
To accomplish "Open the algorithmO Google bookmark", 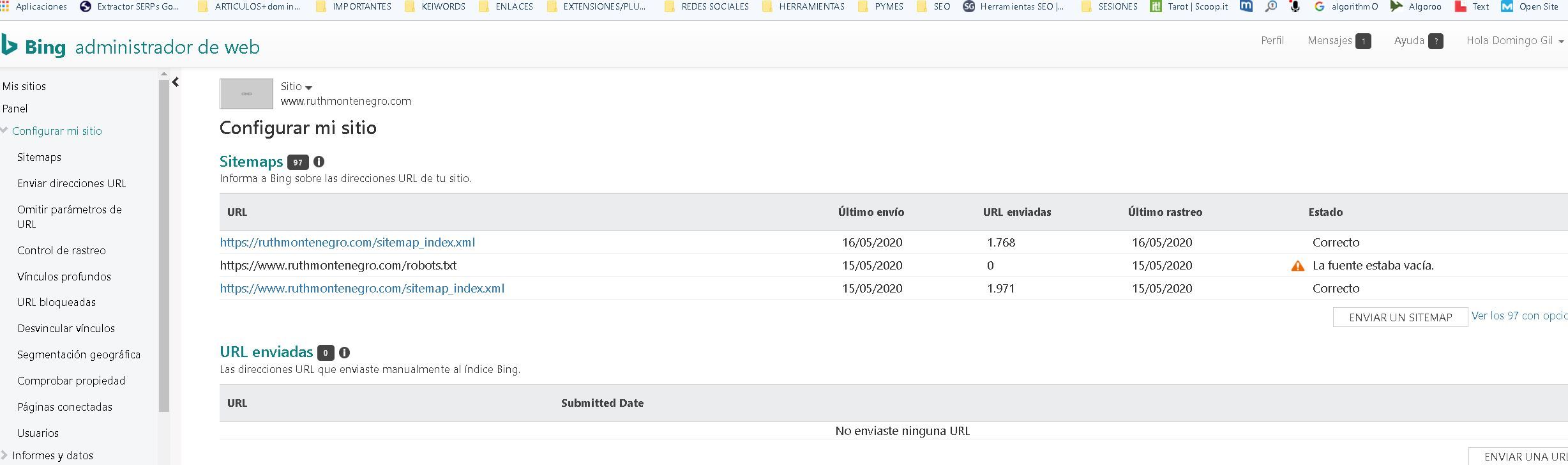I will tap(1346, 6).
